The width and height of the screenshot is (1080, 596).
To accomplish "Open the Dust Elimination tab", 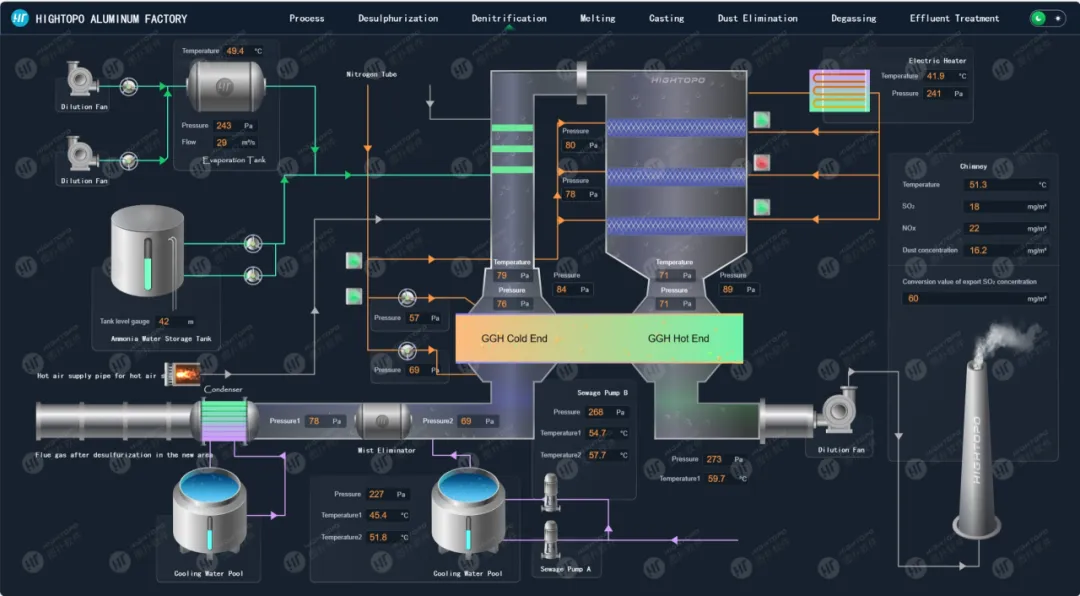I will tap(758, 19).
